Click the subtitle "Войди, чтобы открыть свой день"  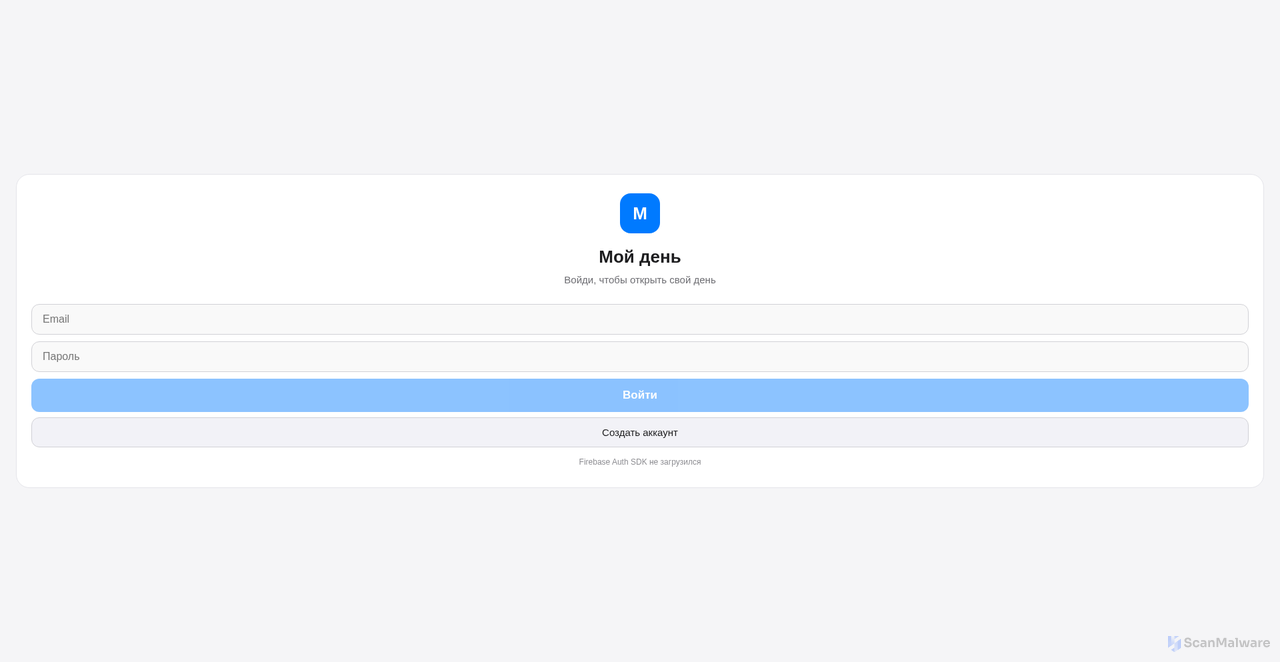639,280
